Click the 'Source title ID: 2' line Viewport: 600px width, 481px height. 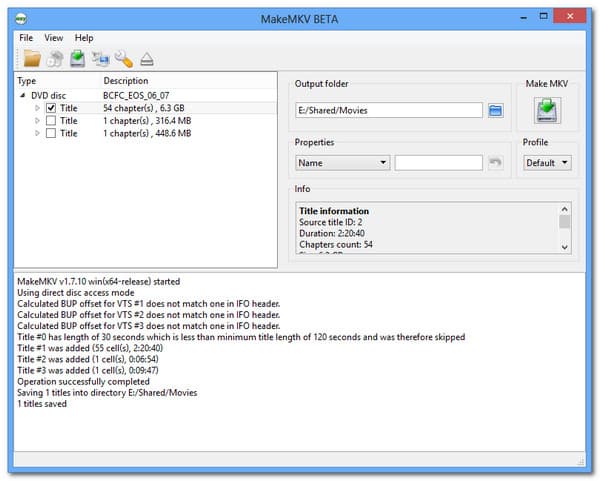click(x=331, y=222)
